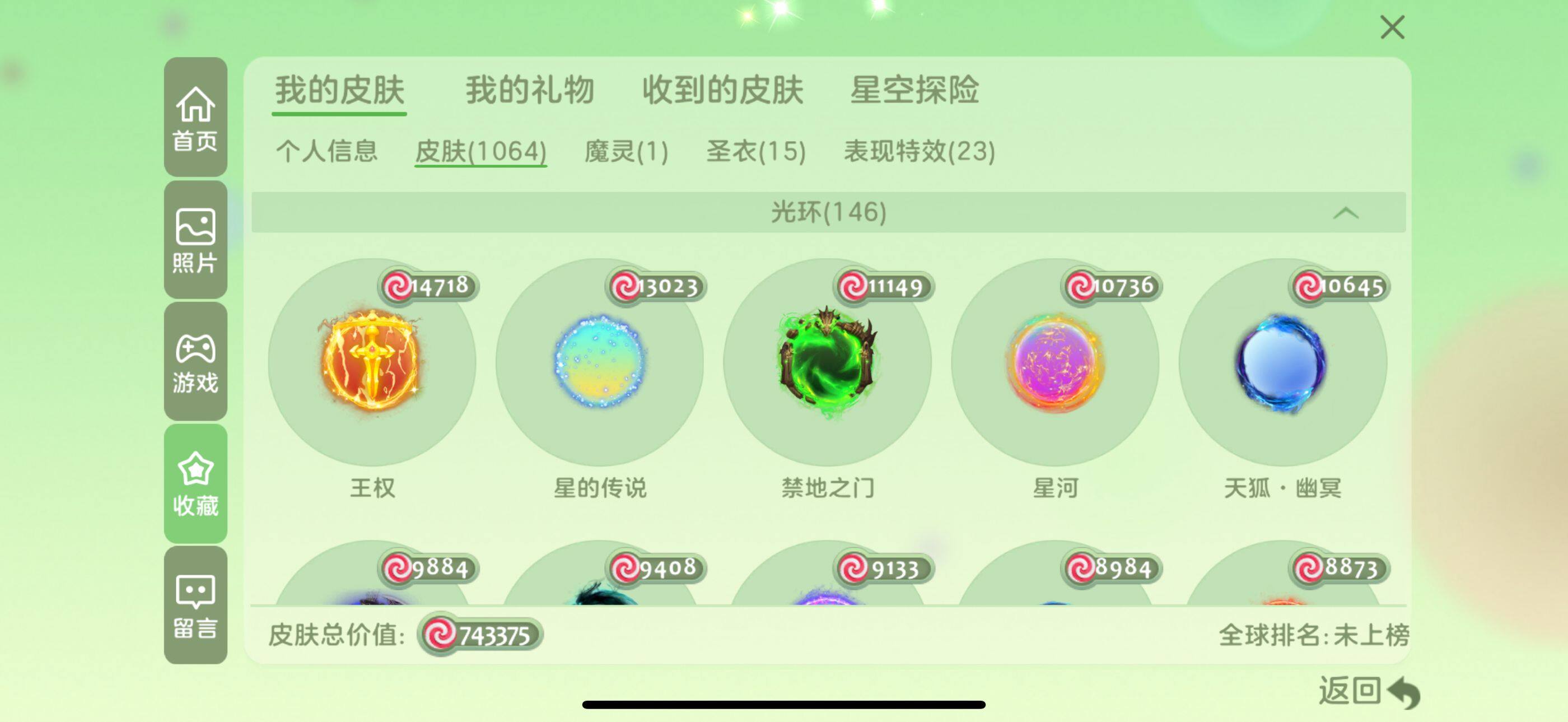Open 魔灵(1) sub-tab
The image size is (1568, 722).
point(626,151)
